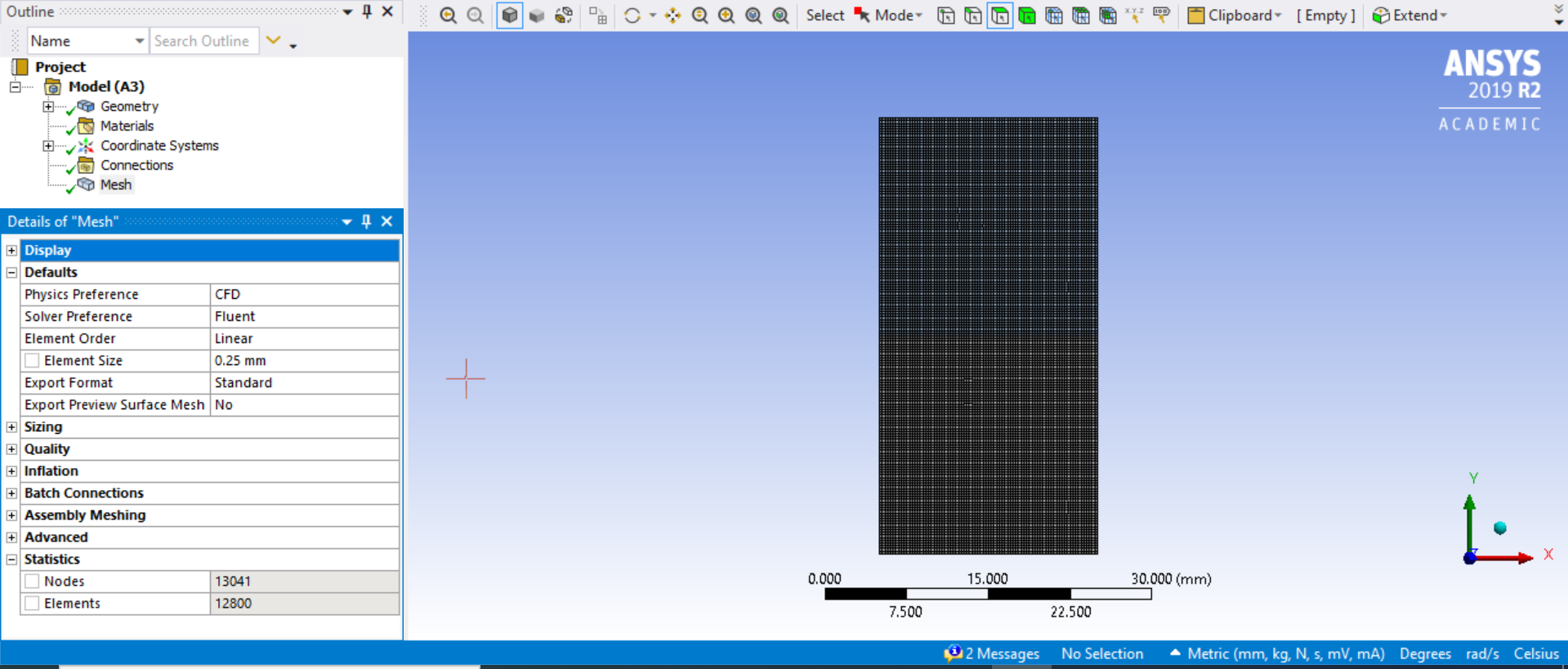This screenshot has width=1568, height=669.
Task: Enable the Body selection filter
Action: (1027, 16)
